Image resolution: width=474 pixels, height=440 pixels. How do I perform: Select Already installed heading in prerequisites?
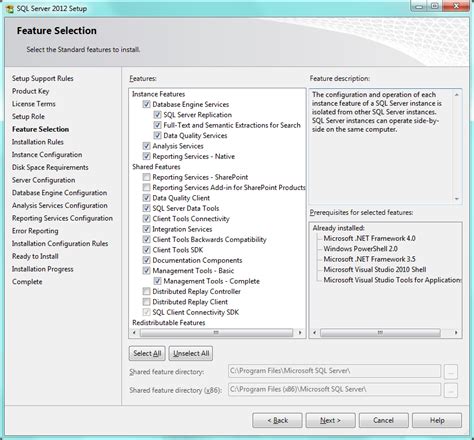click(x=339, y=228)
